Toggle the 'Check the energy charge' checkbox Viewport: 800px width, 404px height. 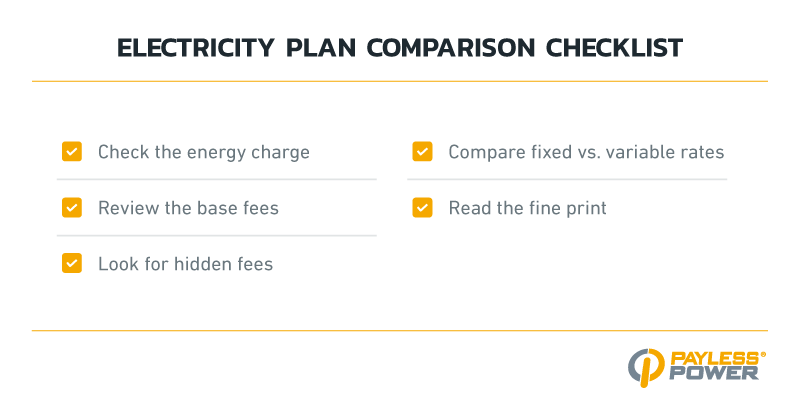(x=72, y=152)
